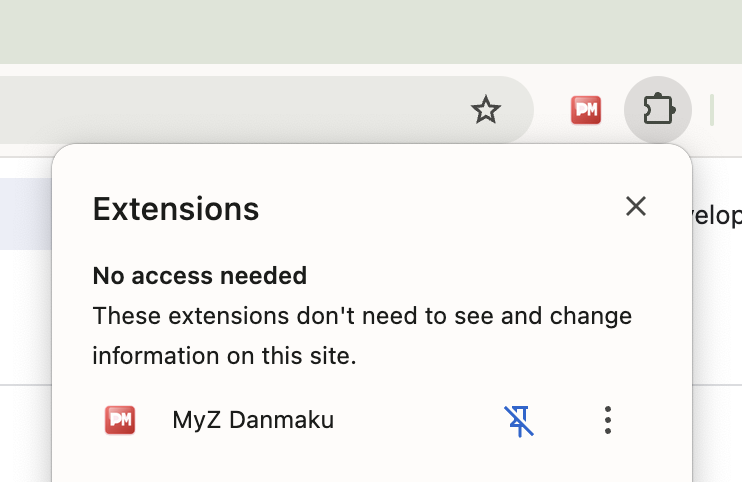Click the empty area below MyZ Danmaku row
Screen dimensions: 742x482
point(370,462)
